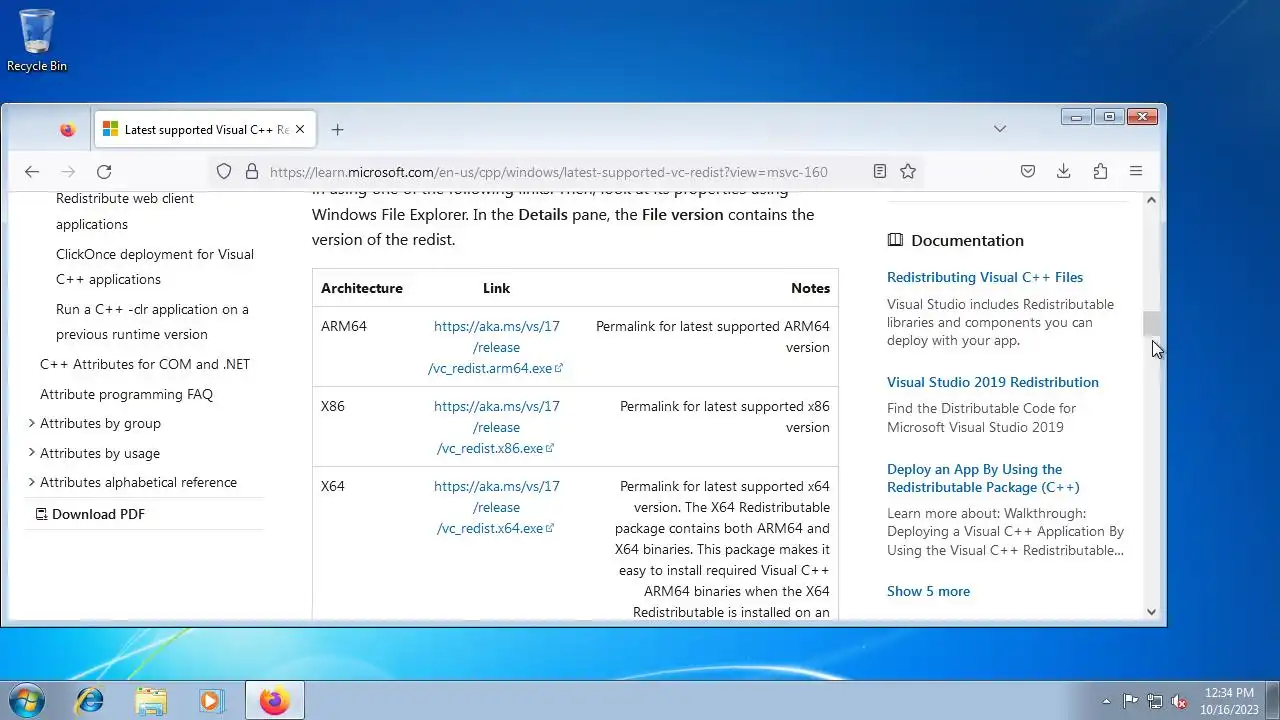Click the vertical scrollbar thumb

point(1151,324)
